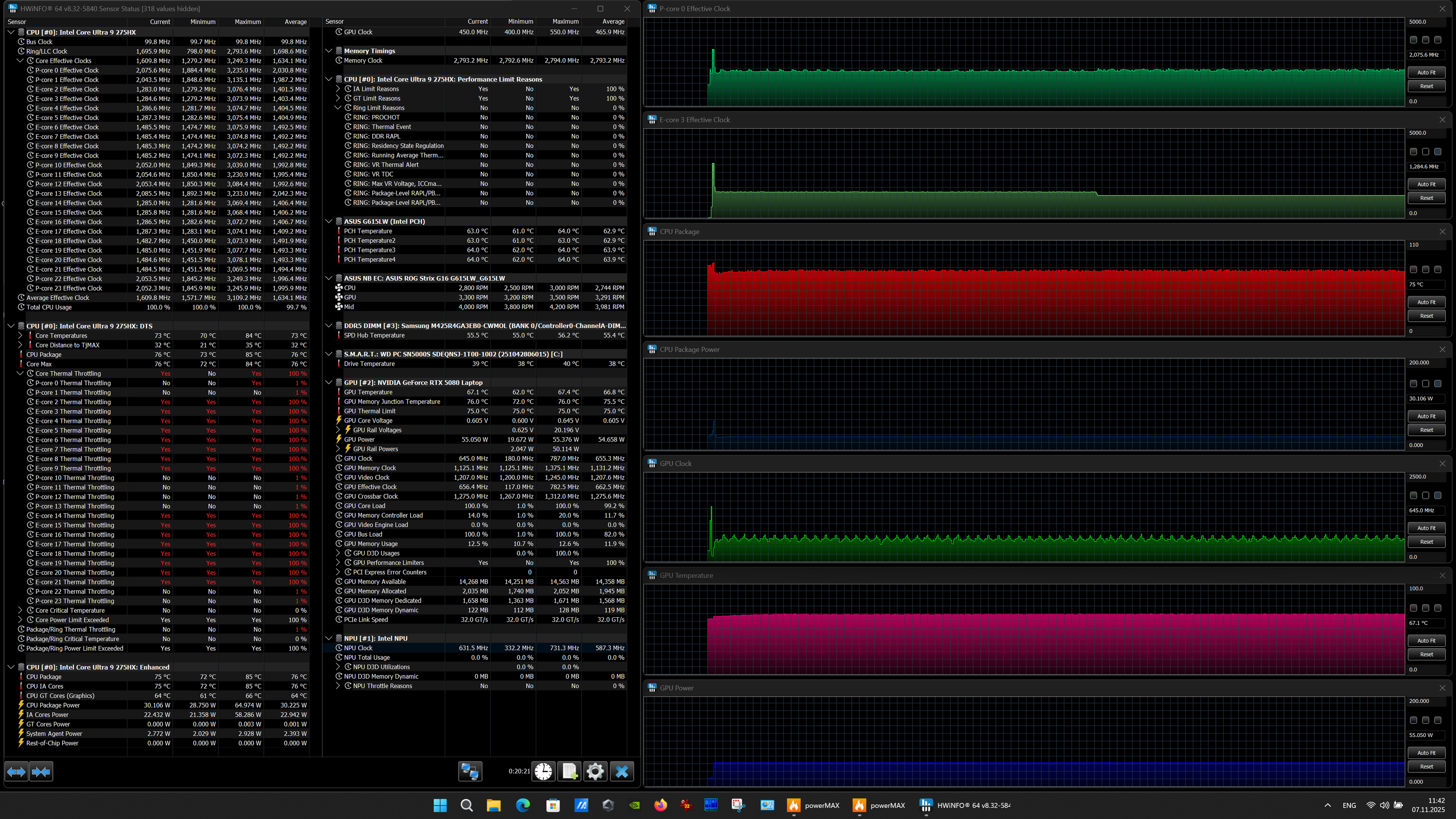Image resolution: width=1456 pixels, height=819 pixels.
Task: Click the shrink columns arrows button
Action: tap(41, 771)
